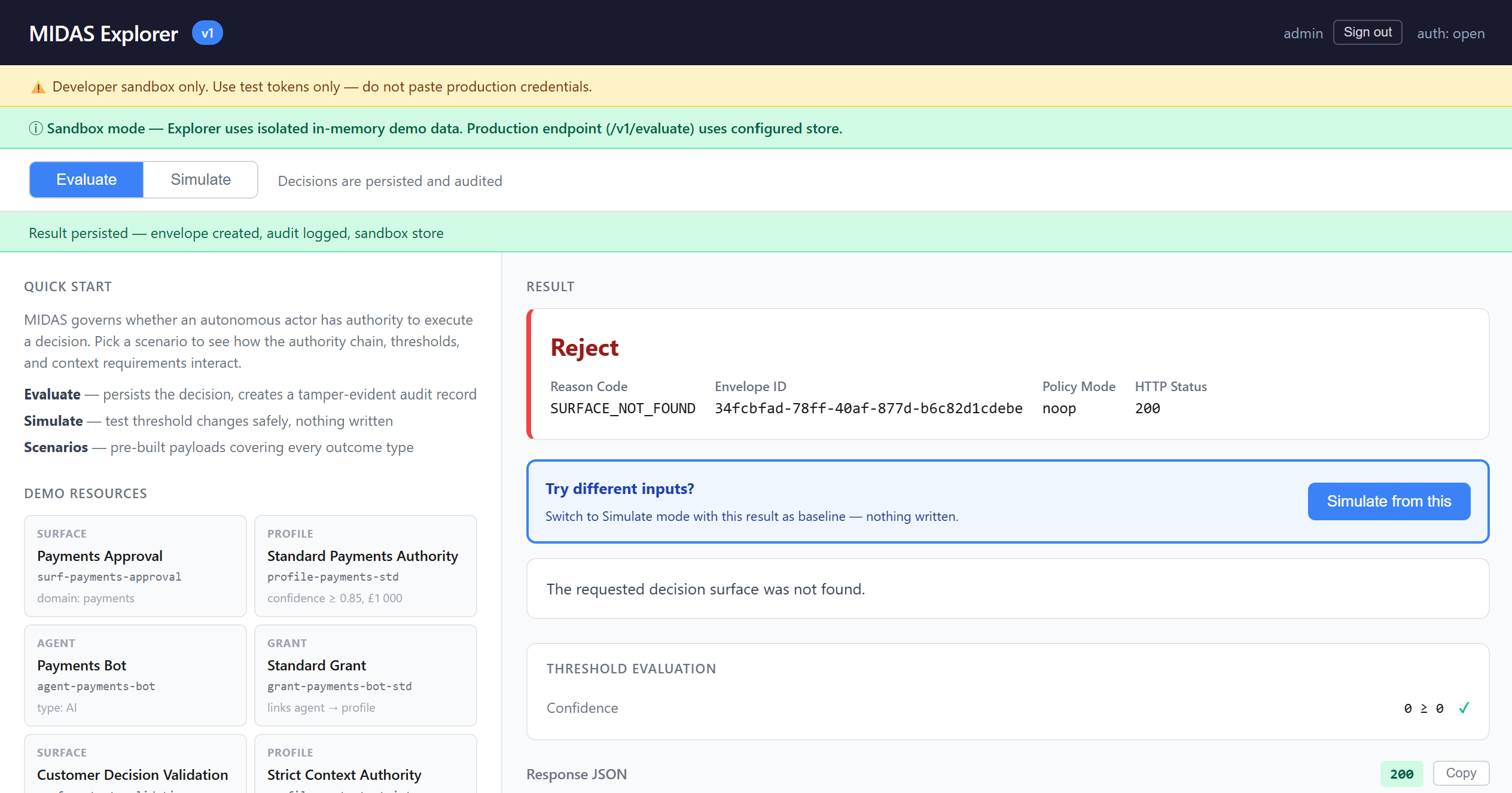Copy the Response JSON

point(1461,773)
